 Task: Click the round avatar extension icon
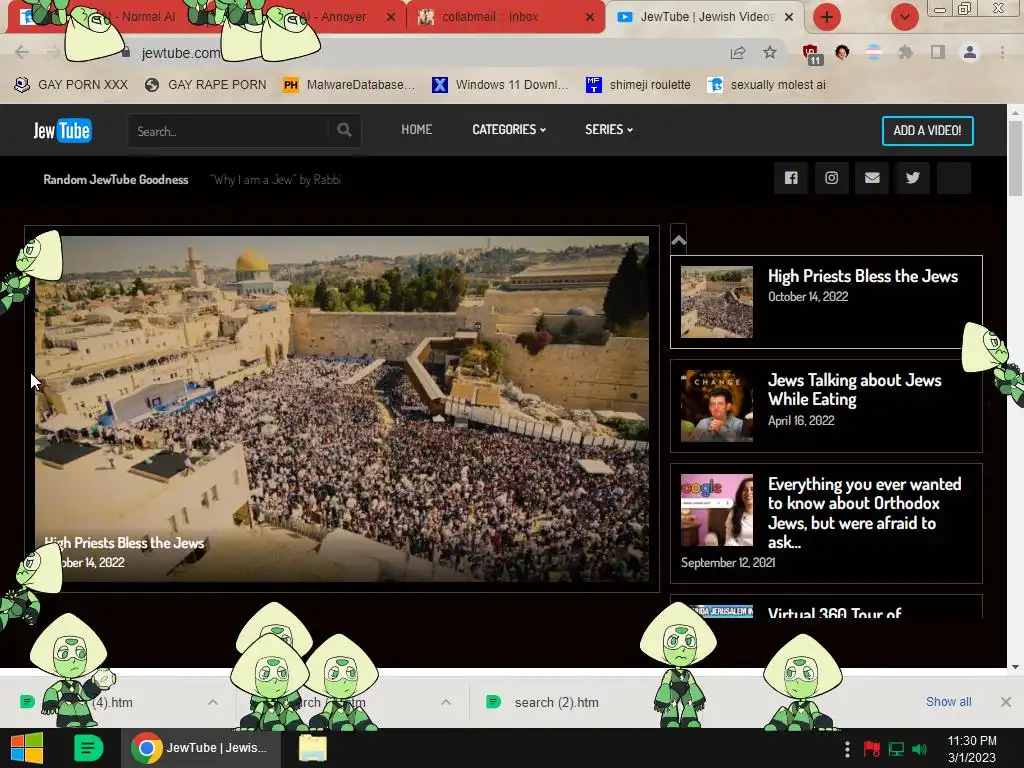(x=842, y=52)
